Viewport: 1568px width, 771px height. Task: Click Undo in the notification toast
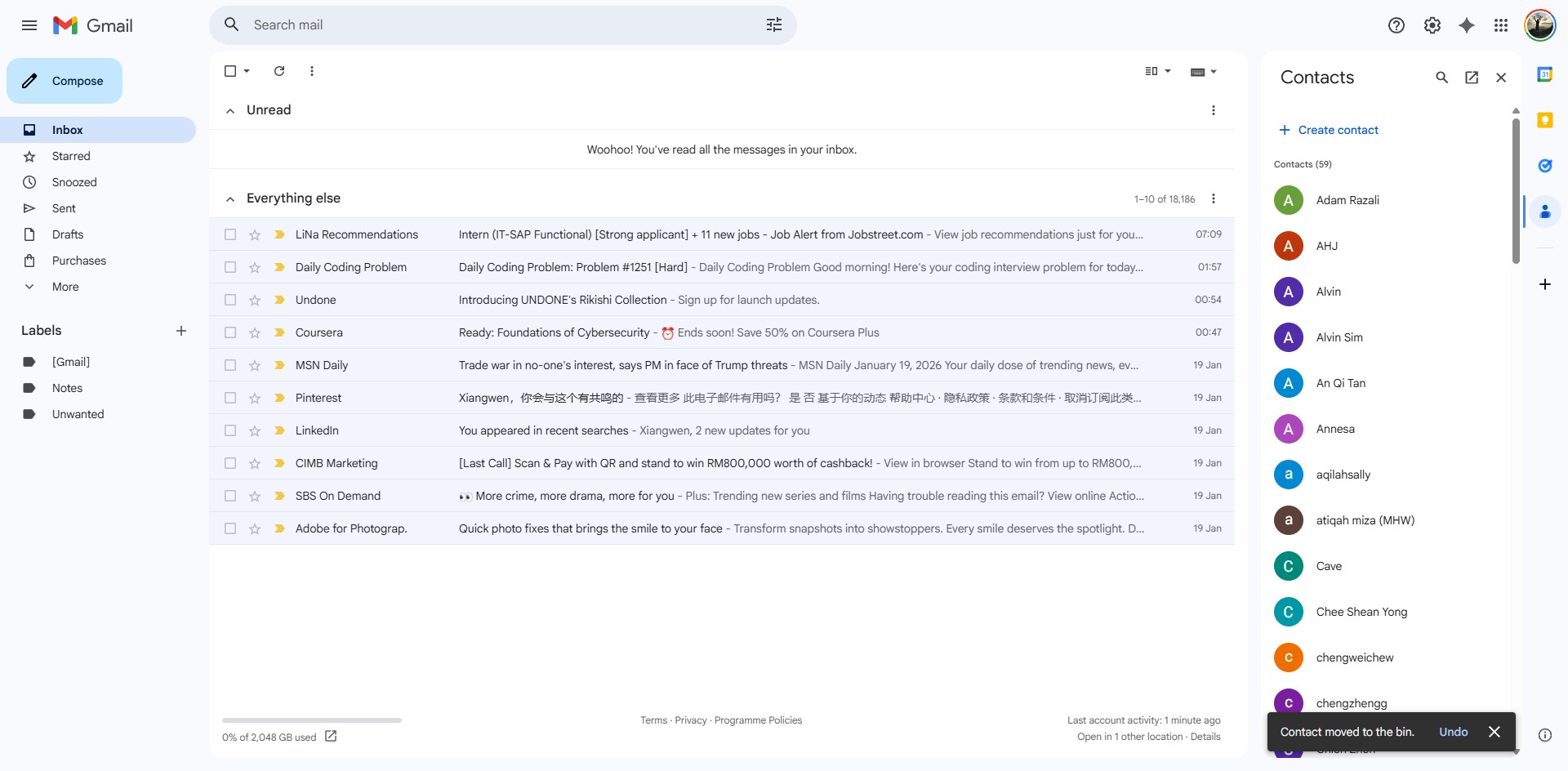click(1453, 732)
